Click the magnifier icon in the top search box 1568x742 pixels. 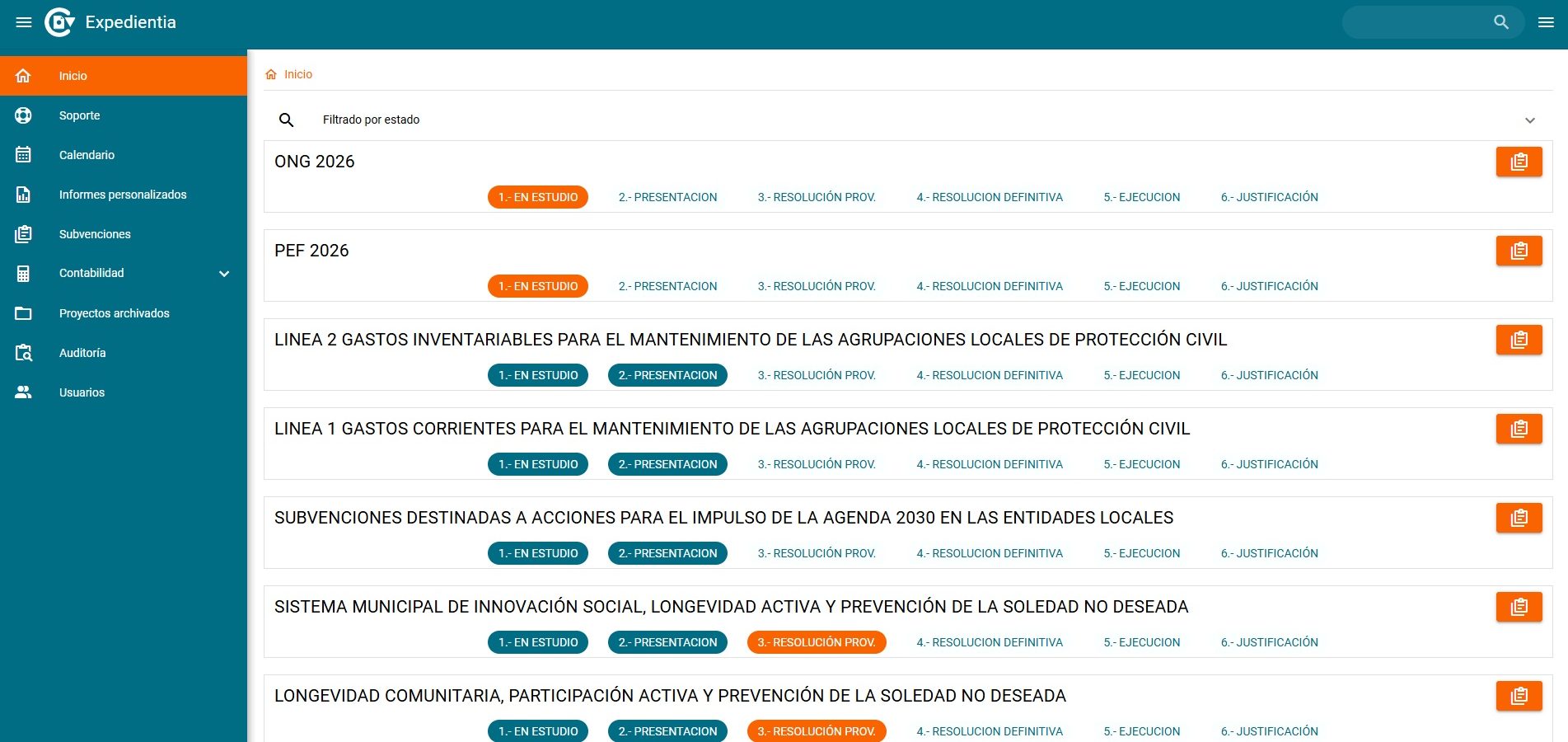coord(1501,22)
